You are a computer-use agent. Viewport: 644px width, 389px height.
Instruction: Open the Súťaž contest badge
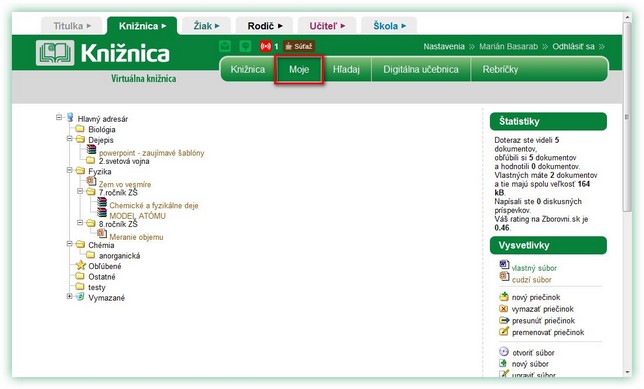tap(299, 46)
